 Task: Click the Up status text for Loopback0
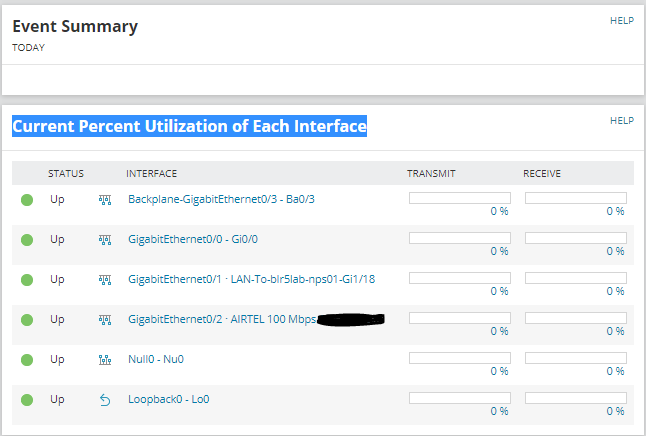[x=57, y=400]
